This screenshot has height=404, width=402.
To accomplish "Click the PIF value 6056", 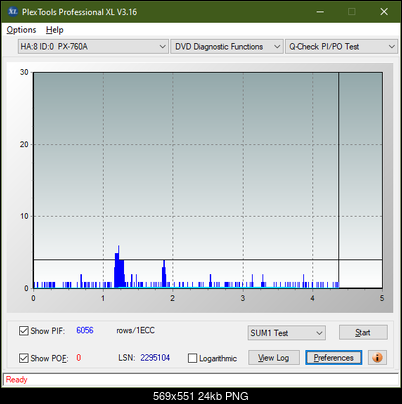I will pos(85,330).
